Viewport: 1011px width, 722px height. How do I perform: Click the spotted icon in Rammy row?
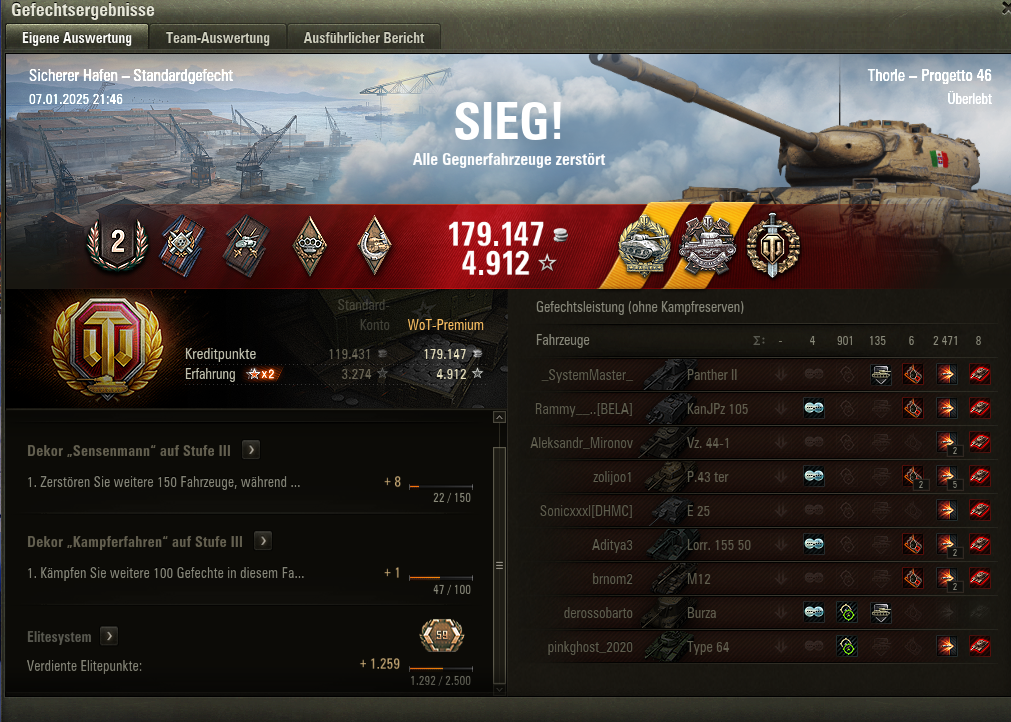(x=814, y=408)
